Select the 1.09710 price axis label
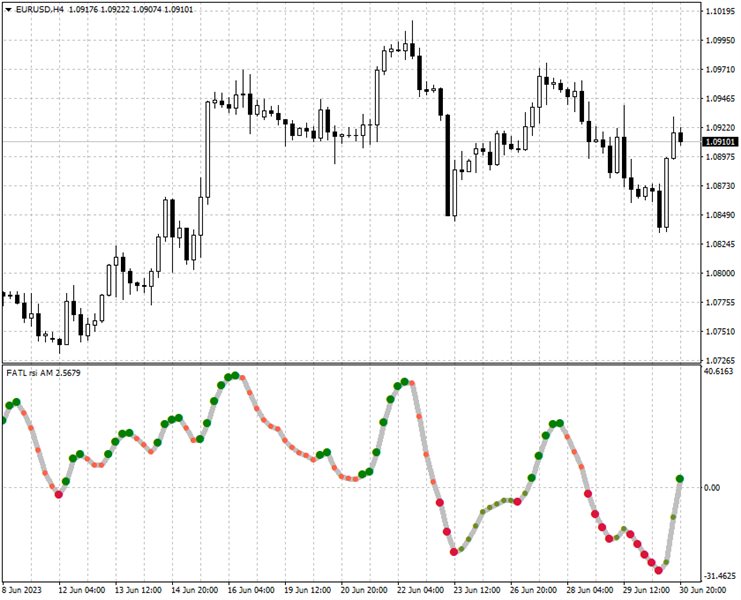Viewport: 741px width, 600px height. point(720,69)
